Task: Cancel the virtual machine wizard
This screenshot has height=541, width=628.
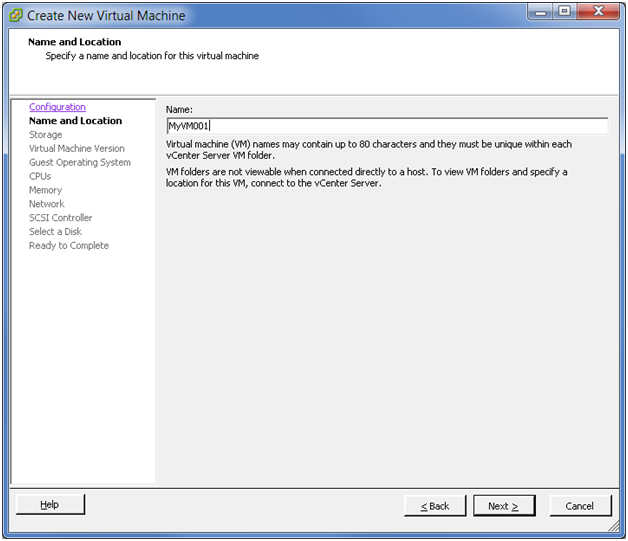Action: click(580, 506)
